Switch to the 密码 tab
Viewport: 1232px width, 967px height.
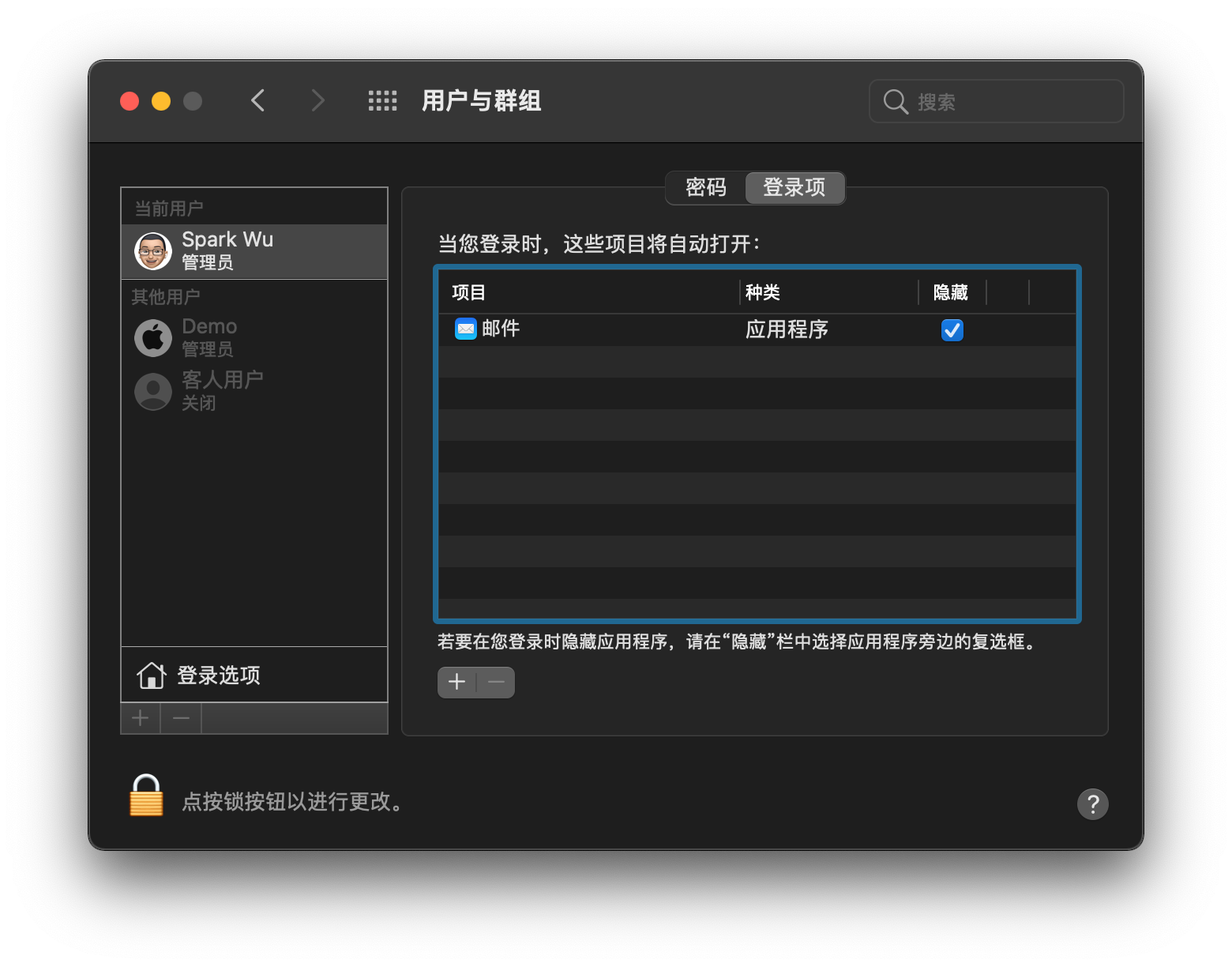click(705, 188)
